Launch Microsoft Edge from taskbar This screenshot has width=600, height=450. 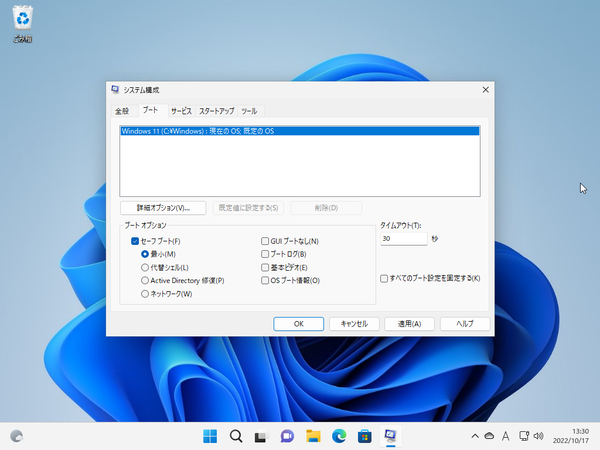coord(339,436)
